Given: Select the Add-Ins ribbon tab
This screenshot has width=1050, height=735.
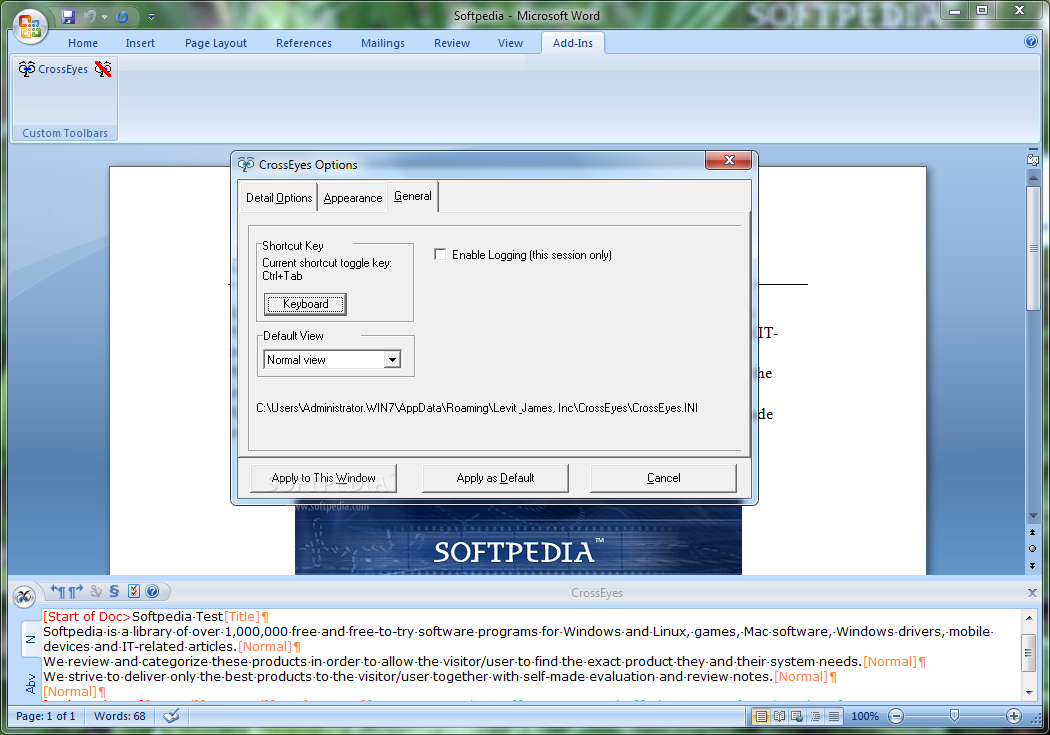Looking at the screenshot, I should (x=573, y=43).
